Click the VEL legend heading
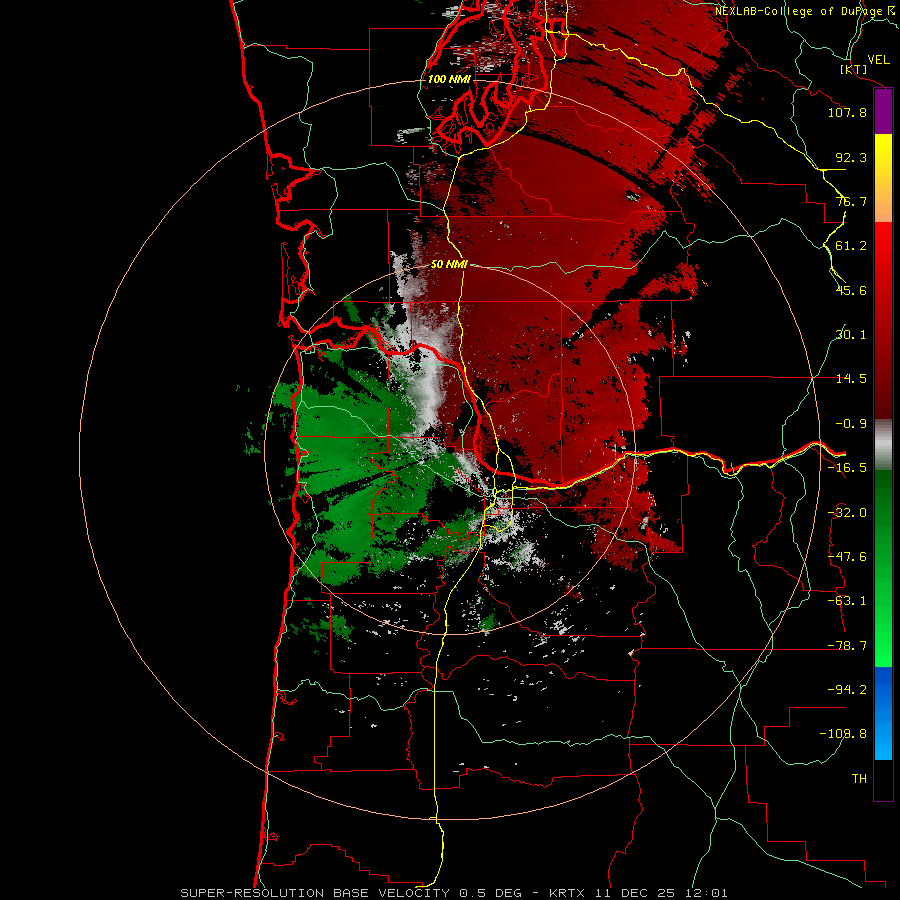Screen dimensions: 900x900 pyautogui.click(x=879, y=60)
